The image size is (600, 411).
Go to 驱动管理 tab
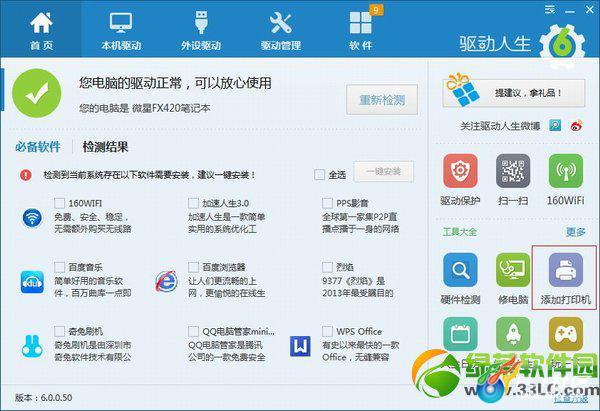coord(280,30)
